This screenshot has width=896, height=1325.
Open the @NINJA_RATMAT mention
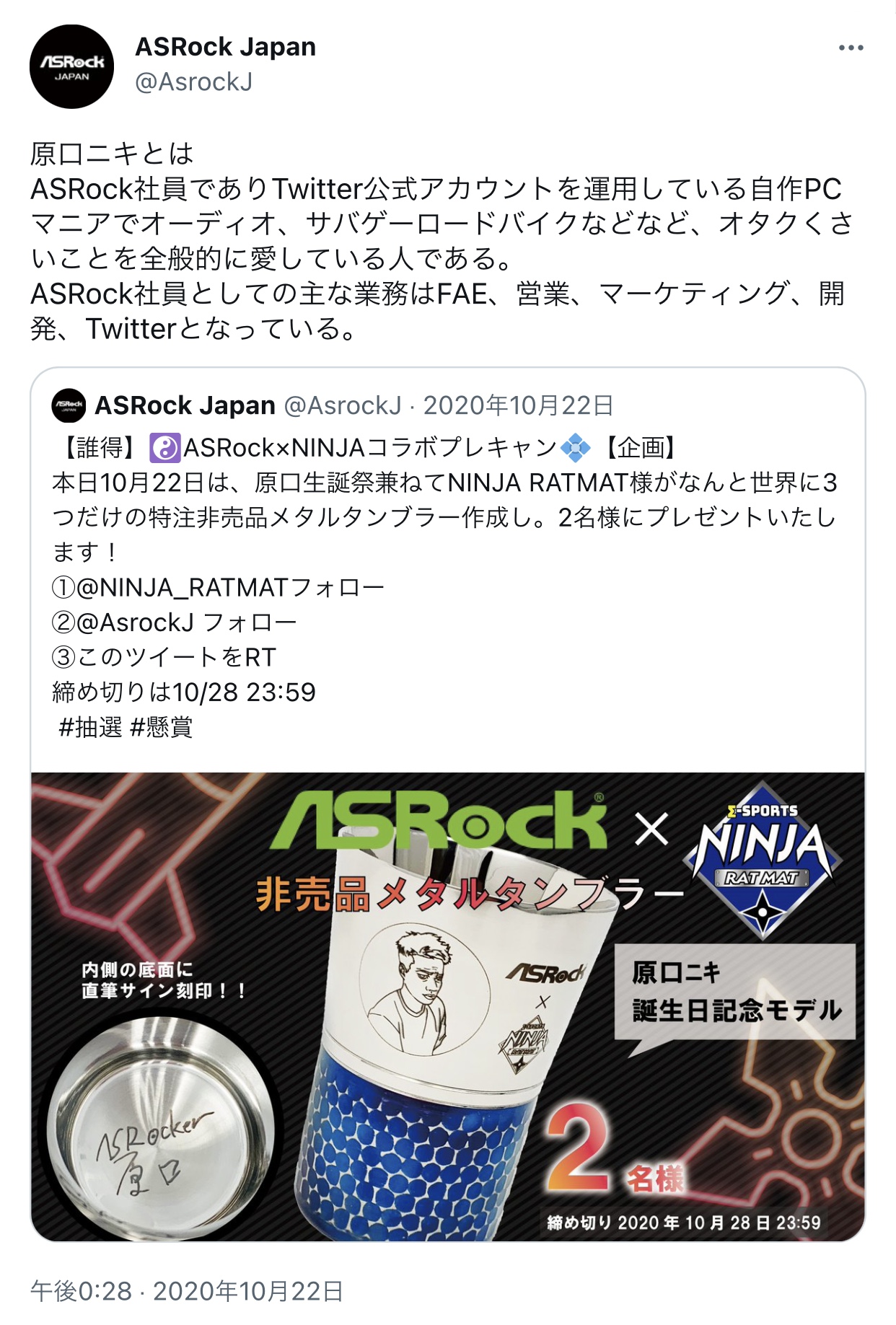click(x=183, y=588)
